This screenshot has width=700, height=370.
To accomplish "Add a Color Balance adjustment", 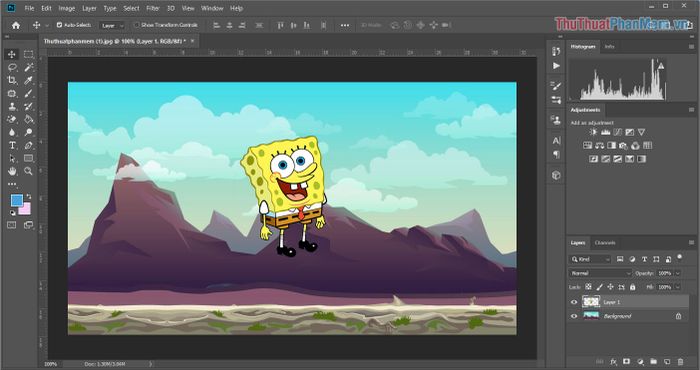I will [600, 146].
